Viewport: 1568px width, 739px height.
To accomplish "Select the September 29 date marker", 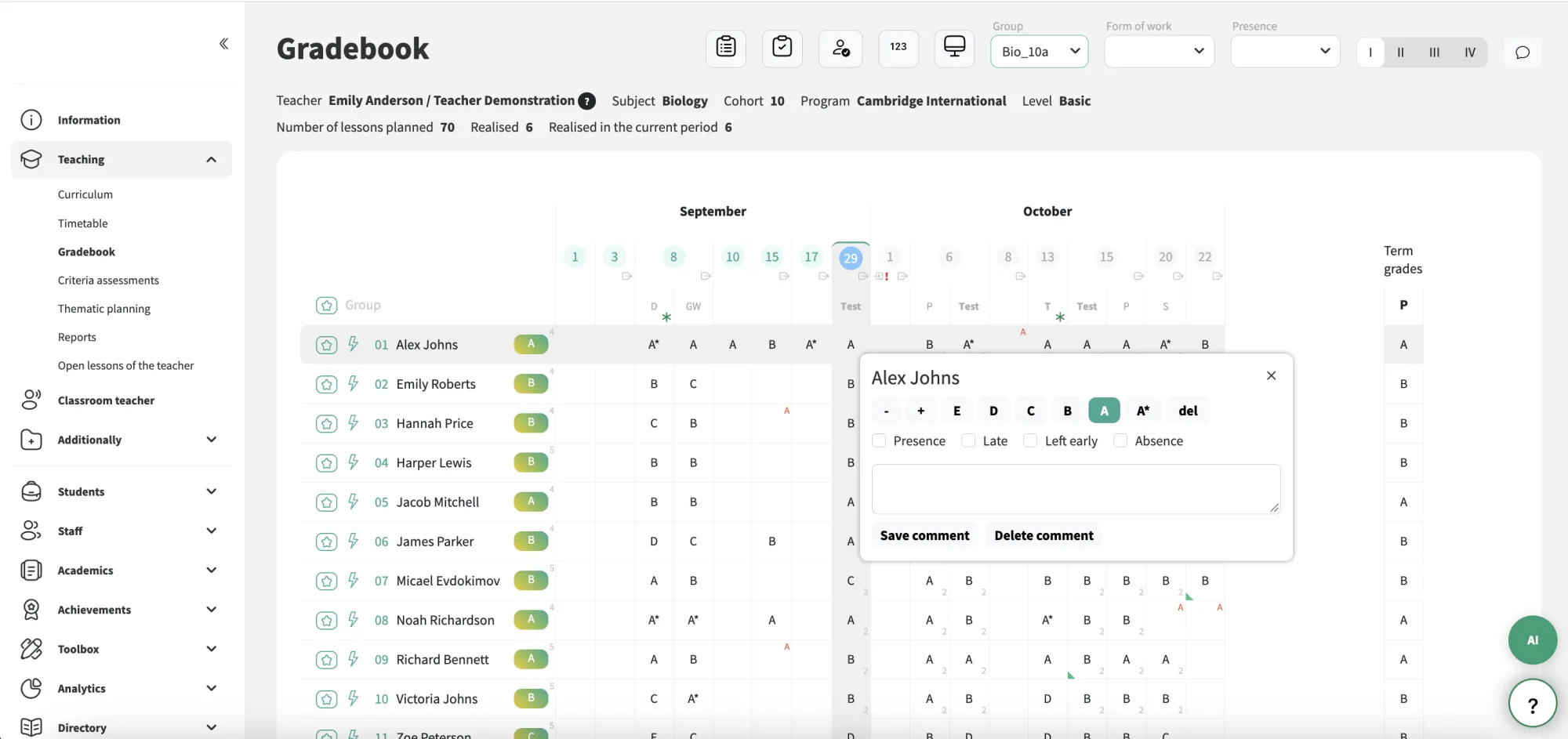I will [851, 258].
